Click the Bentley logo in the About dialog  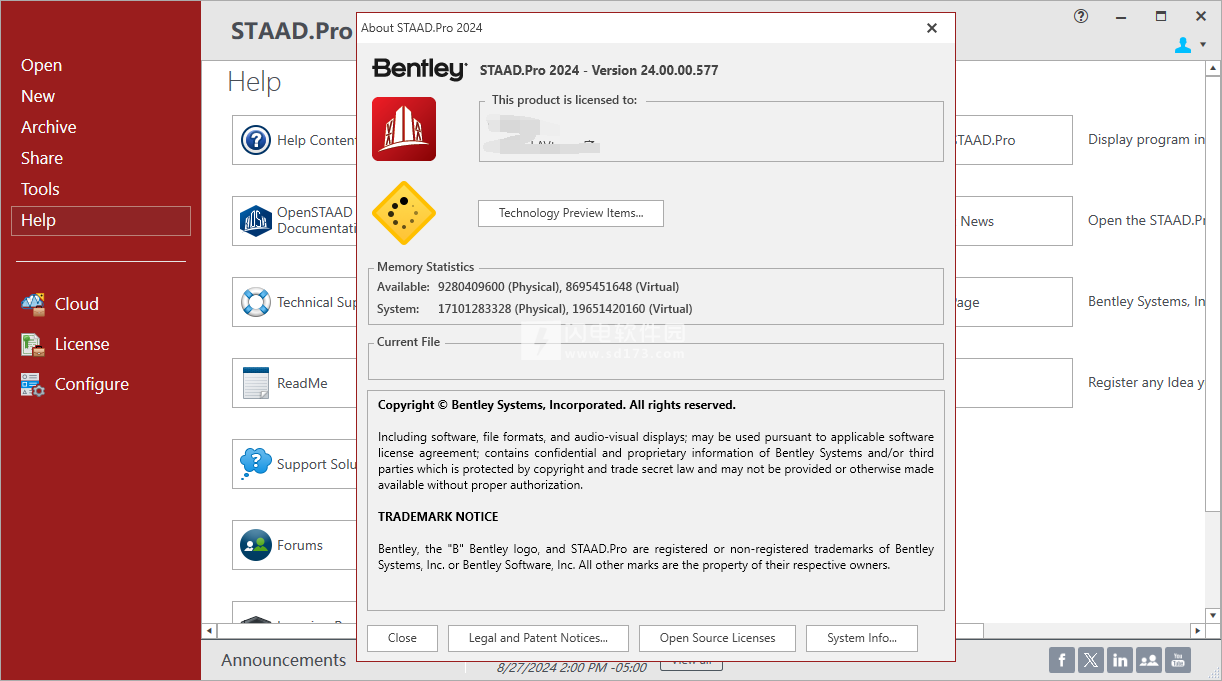coord(419,69)
